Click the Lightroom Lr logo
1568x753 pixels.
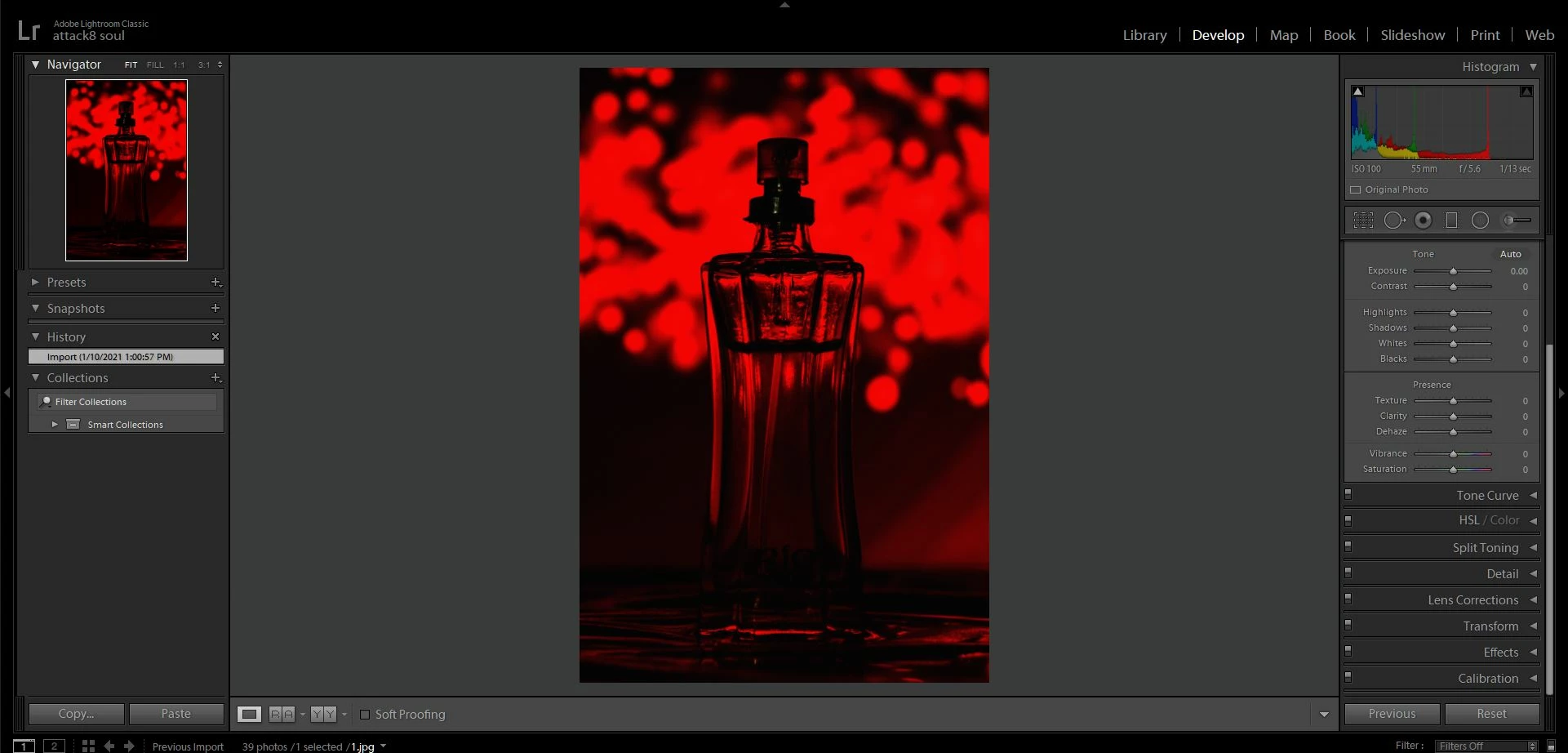click(x=29, y=30)
